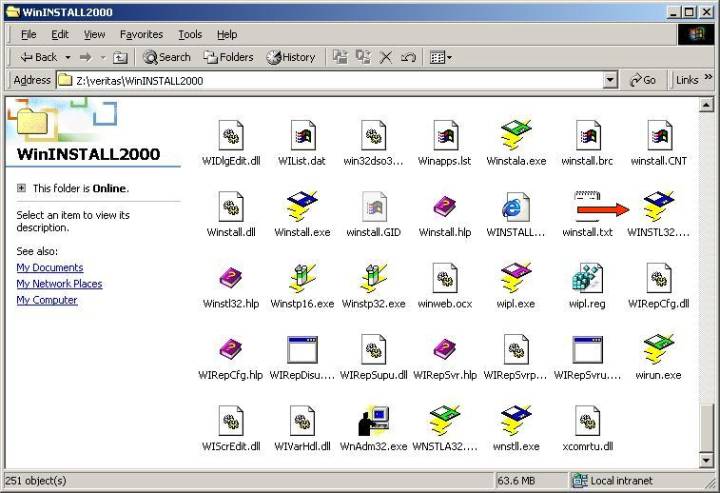Select the wipl.exe icon
This screenshot has width=720, height=493.
(516, 278)
